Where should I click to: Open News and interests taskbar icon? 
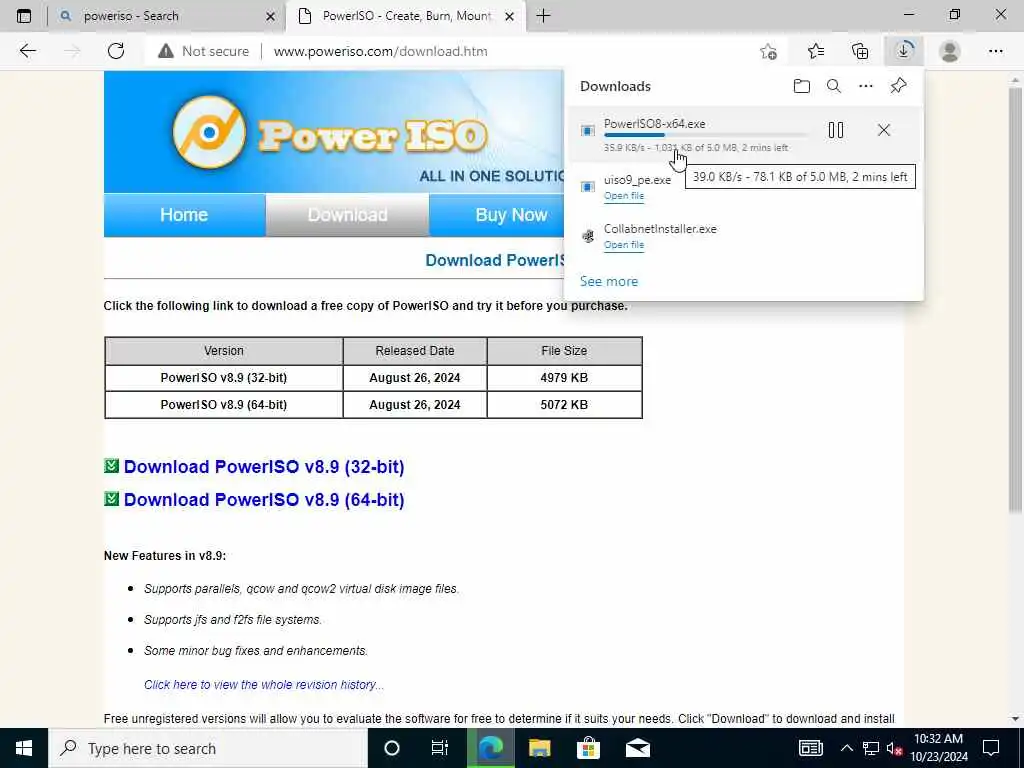tap(810, 748)
